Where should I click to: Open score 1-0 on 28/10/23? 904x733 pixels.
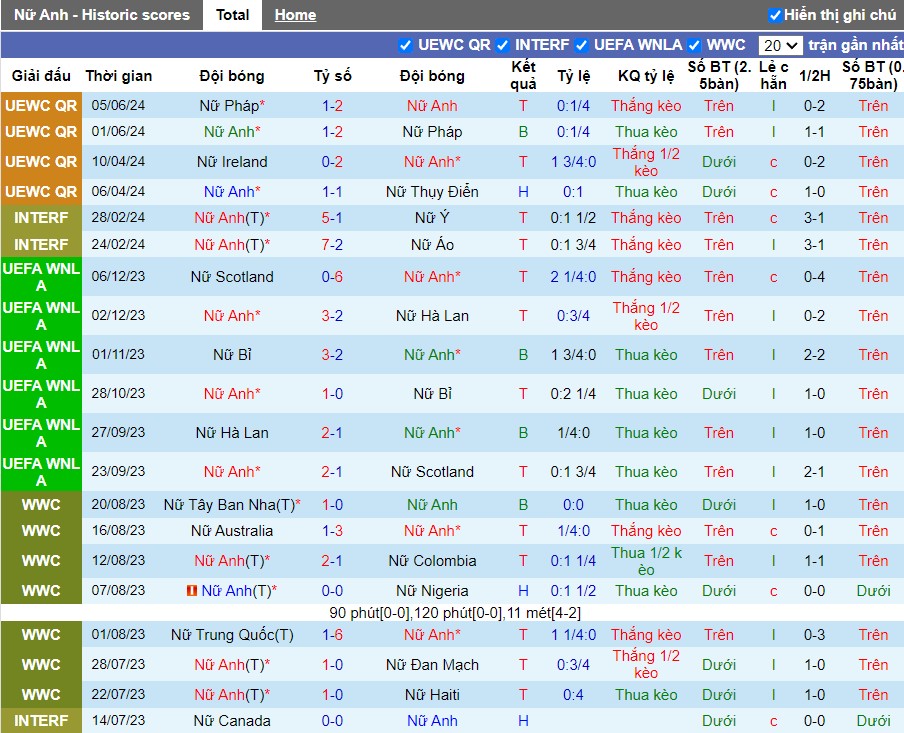click(x=332, y=394)
